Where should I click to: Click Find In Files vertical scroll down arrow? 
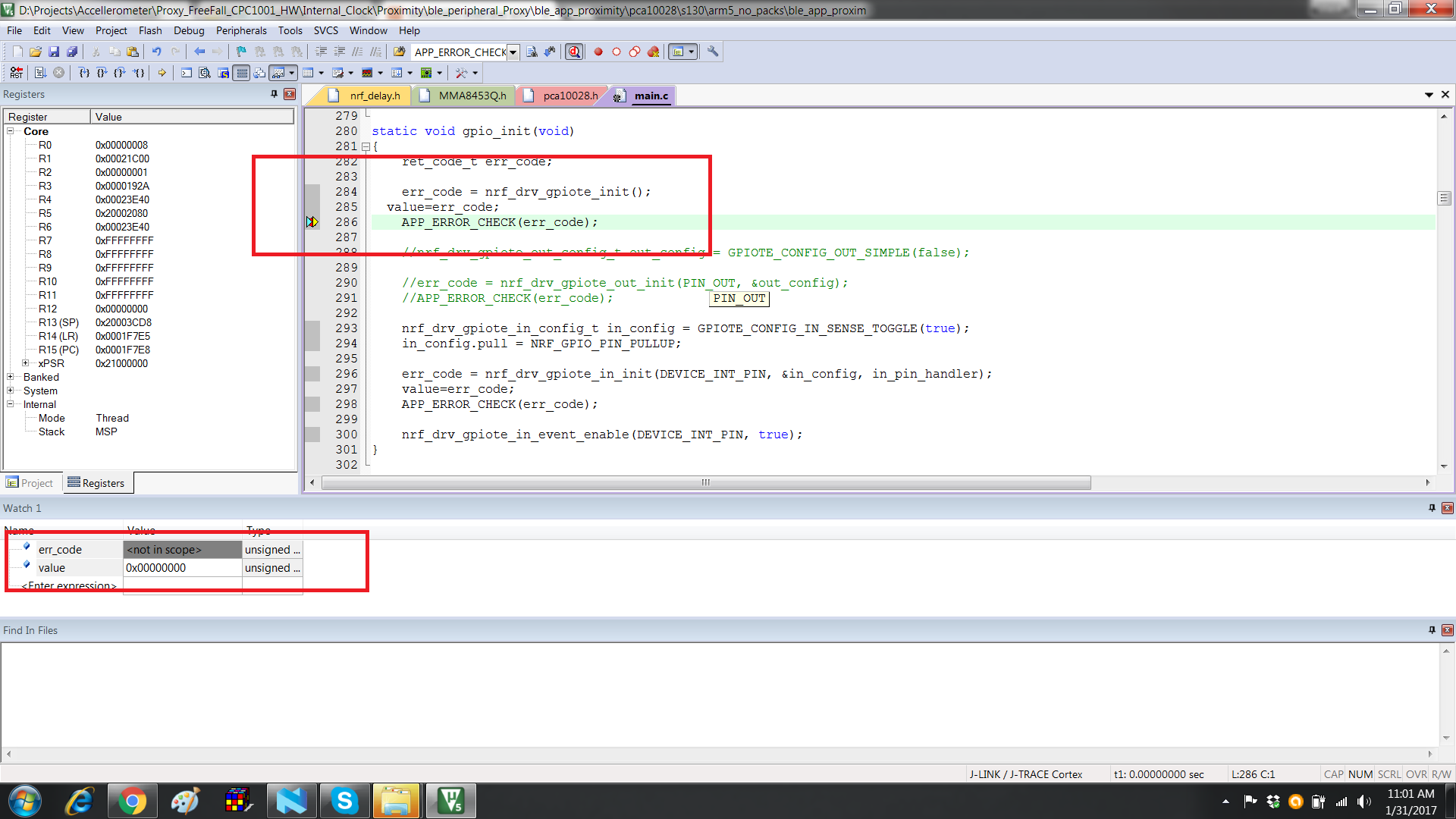1447,737
